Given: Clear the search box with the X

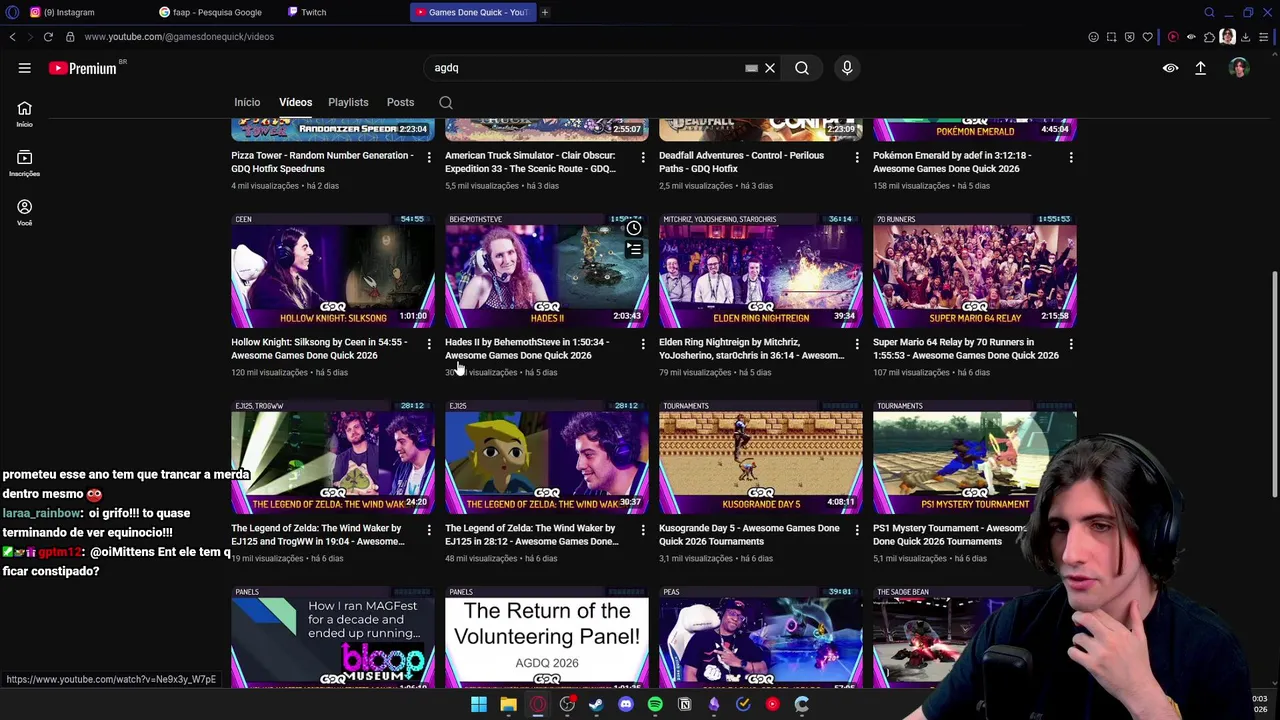Looking at the screenshot, I should 770,68.
